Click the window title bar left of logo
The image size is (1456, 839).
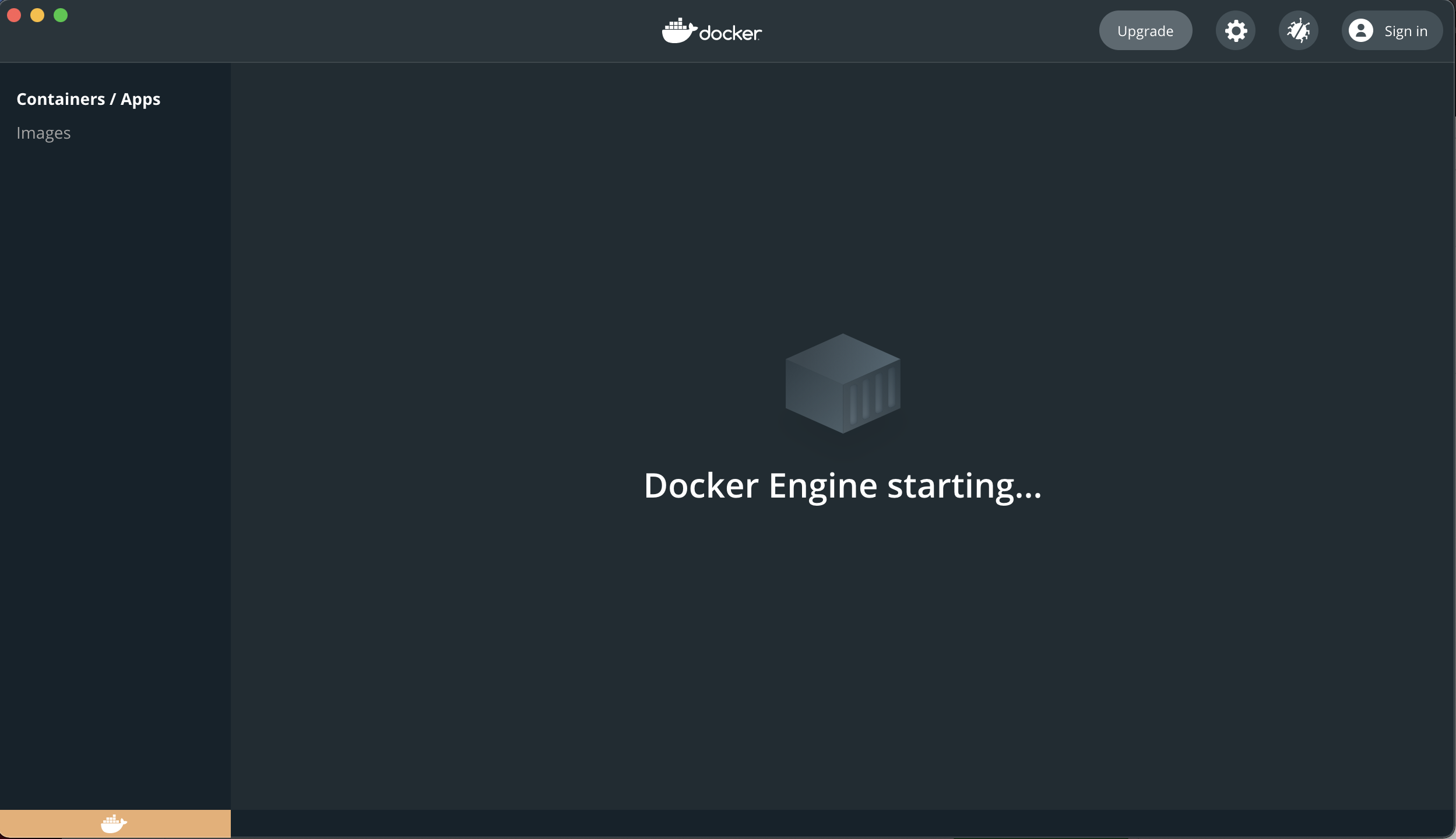coord(350,31)
